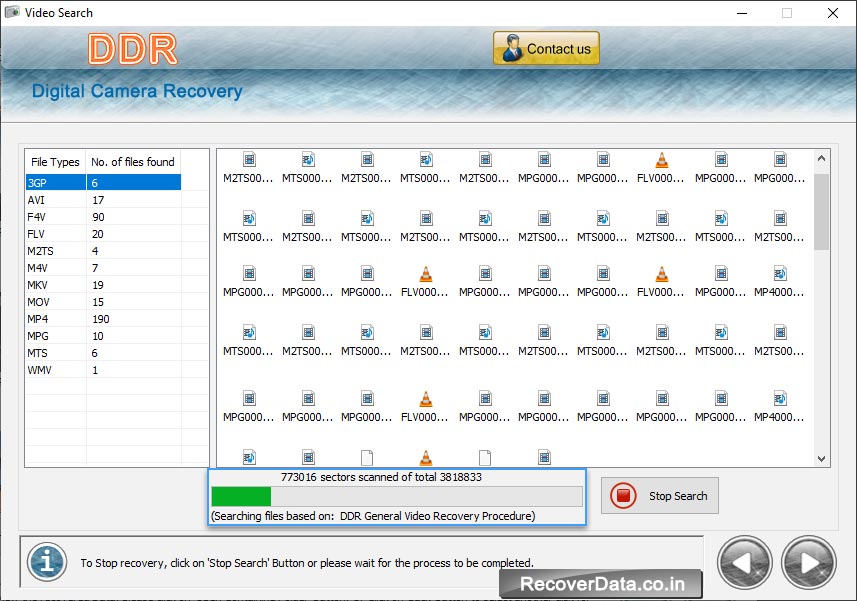Select the MOV file type row
857x601 pixels.
pyautogui.click(x=103, y=302)
